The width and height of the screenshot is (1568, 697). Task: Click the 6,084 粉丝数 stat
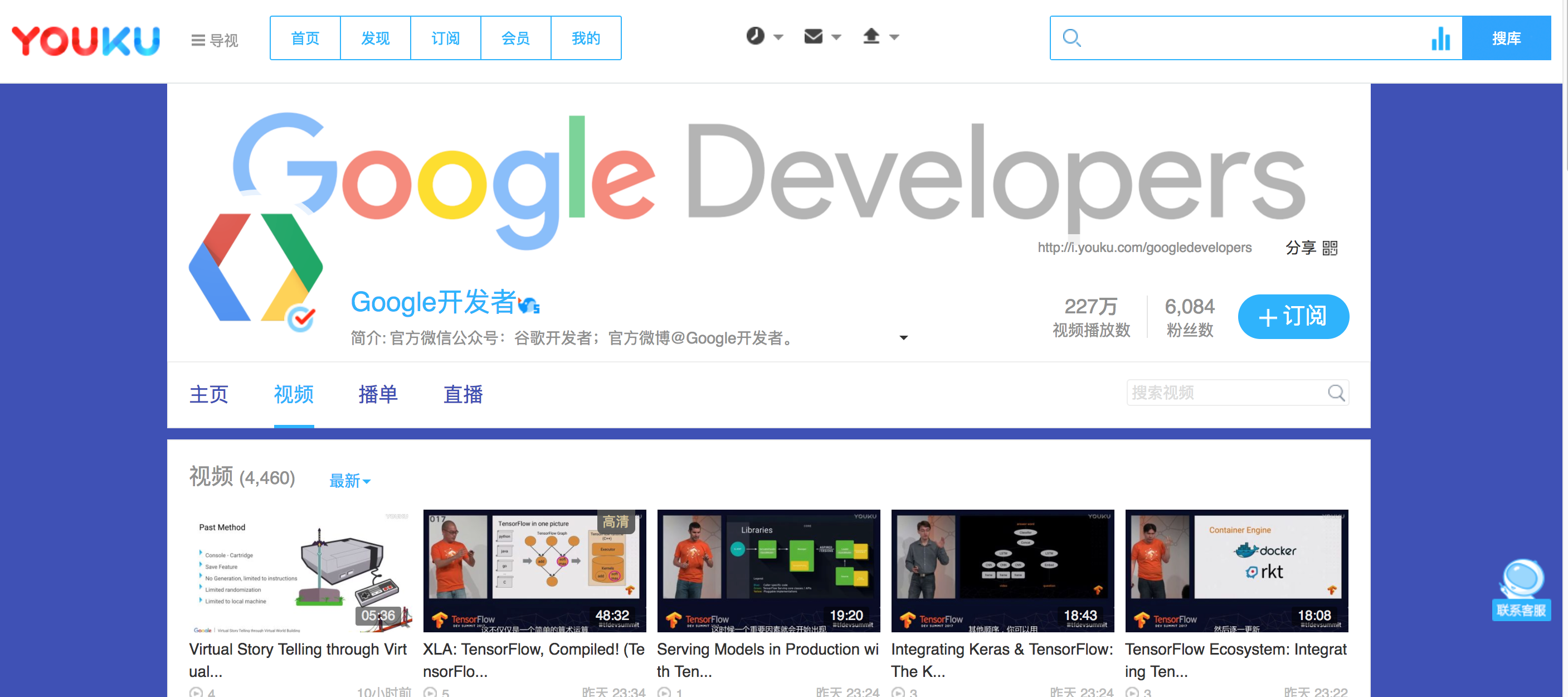pos(1190,317)
